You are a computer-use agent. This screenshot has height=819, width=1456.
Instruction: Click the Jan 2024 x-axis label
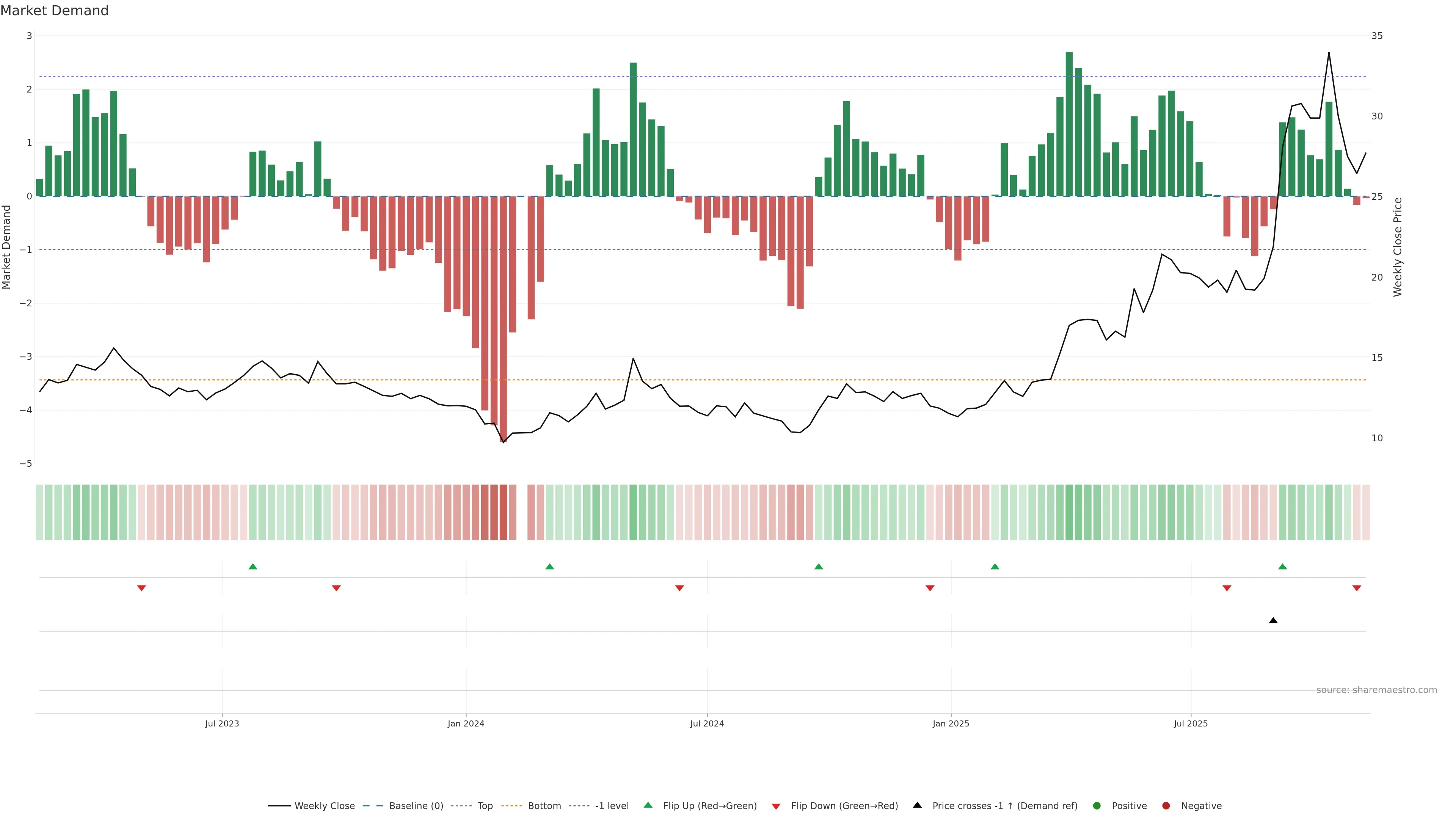pyautogui.click(x=466, y=723)
